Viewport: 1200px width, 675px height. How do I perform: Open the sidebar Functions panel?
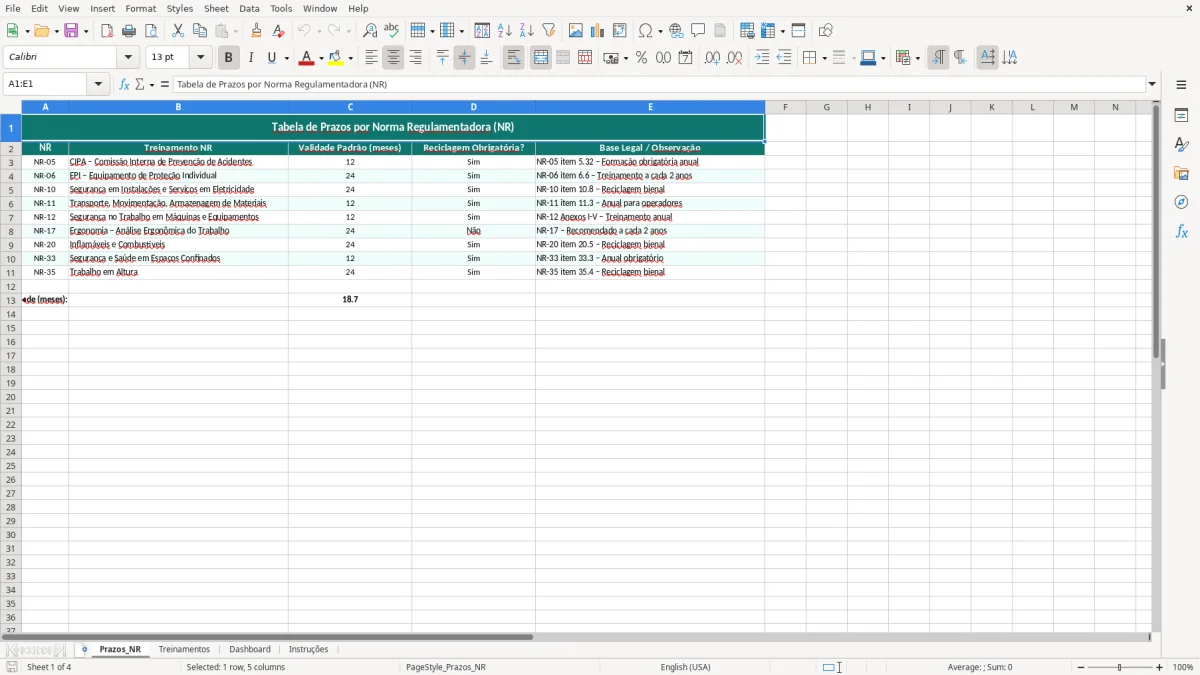pyautogui.click(x=1181, y=231)
